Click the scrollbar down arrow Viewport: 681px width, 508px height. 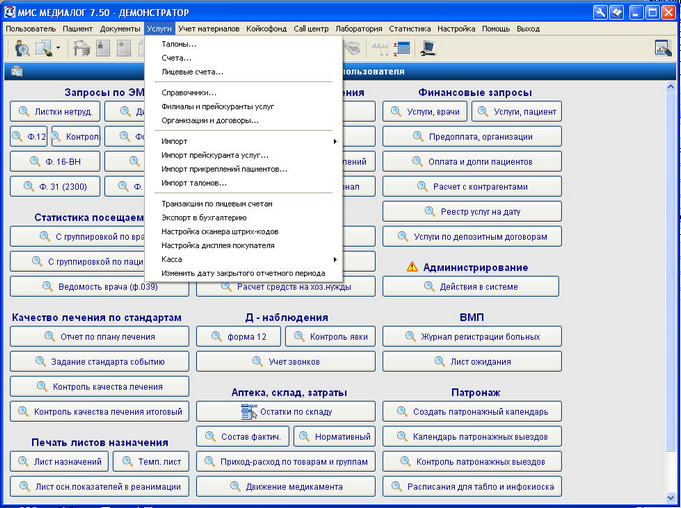click(670, 498)
